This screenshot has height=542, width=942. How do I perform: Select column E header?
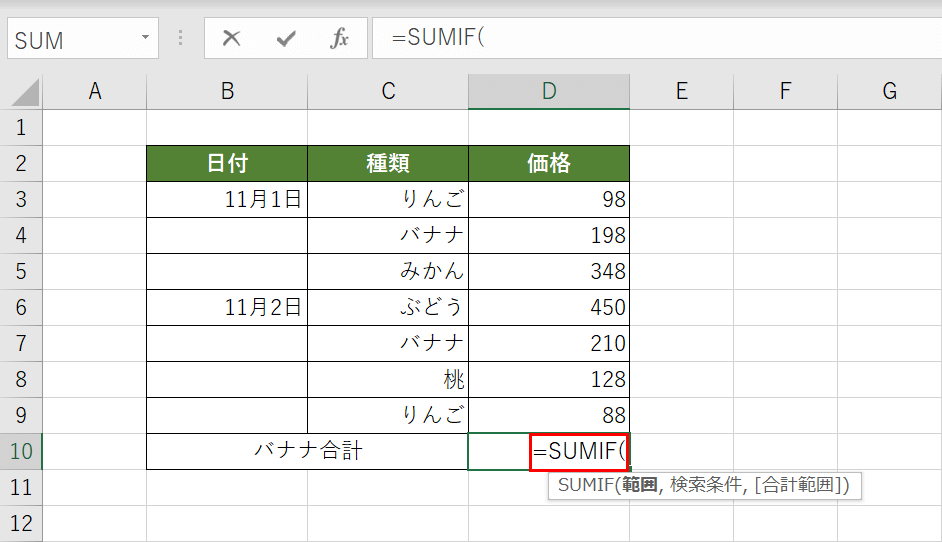[x=681, y=91]
